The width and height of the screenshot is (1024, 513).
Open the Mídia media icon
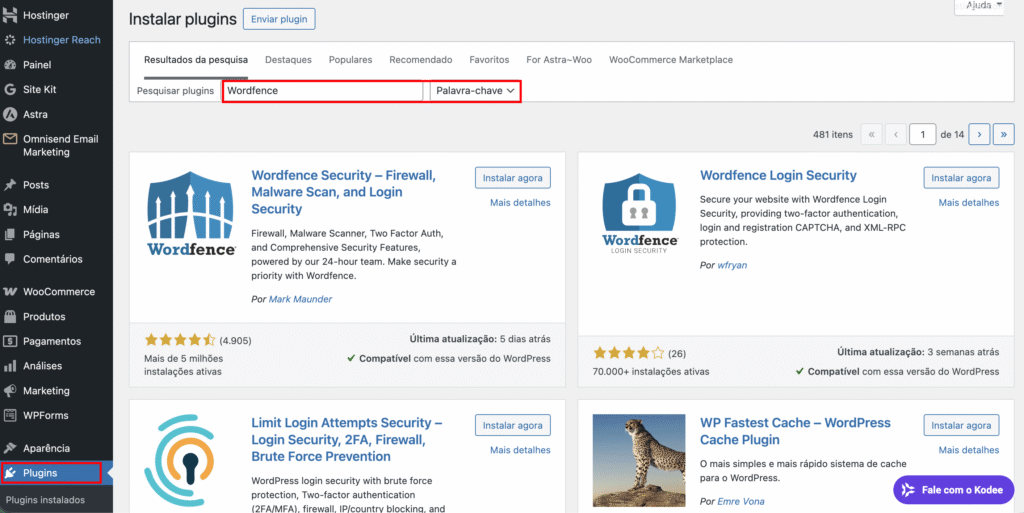click(10, 210)
